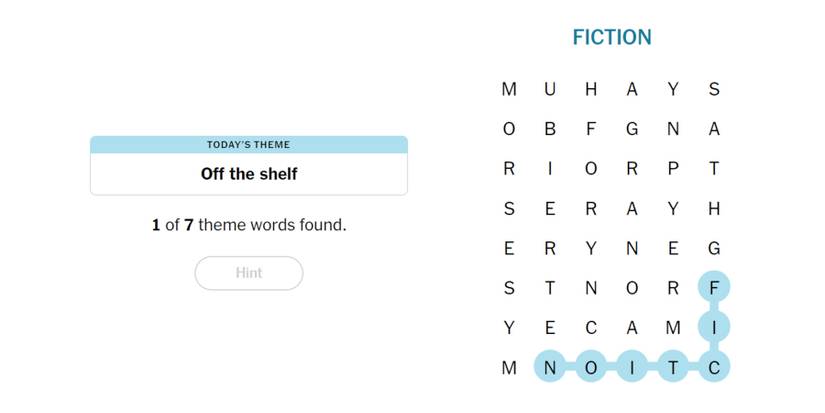
Task: Click the Today's Theme header
Action: [249, 145]
